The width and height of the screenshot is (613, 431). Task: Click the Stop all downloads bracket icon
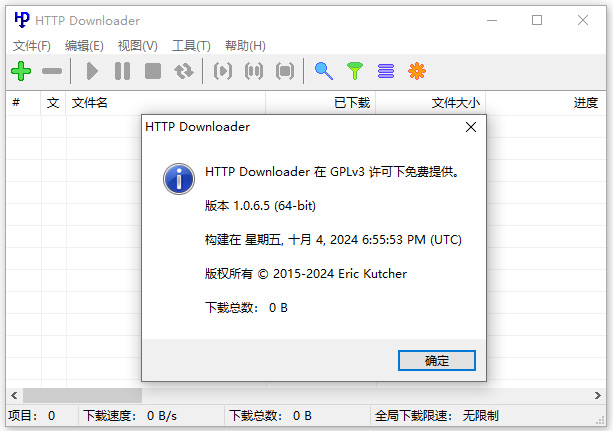click(x=285, y=71)
